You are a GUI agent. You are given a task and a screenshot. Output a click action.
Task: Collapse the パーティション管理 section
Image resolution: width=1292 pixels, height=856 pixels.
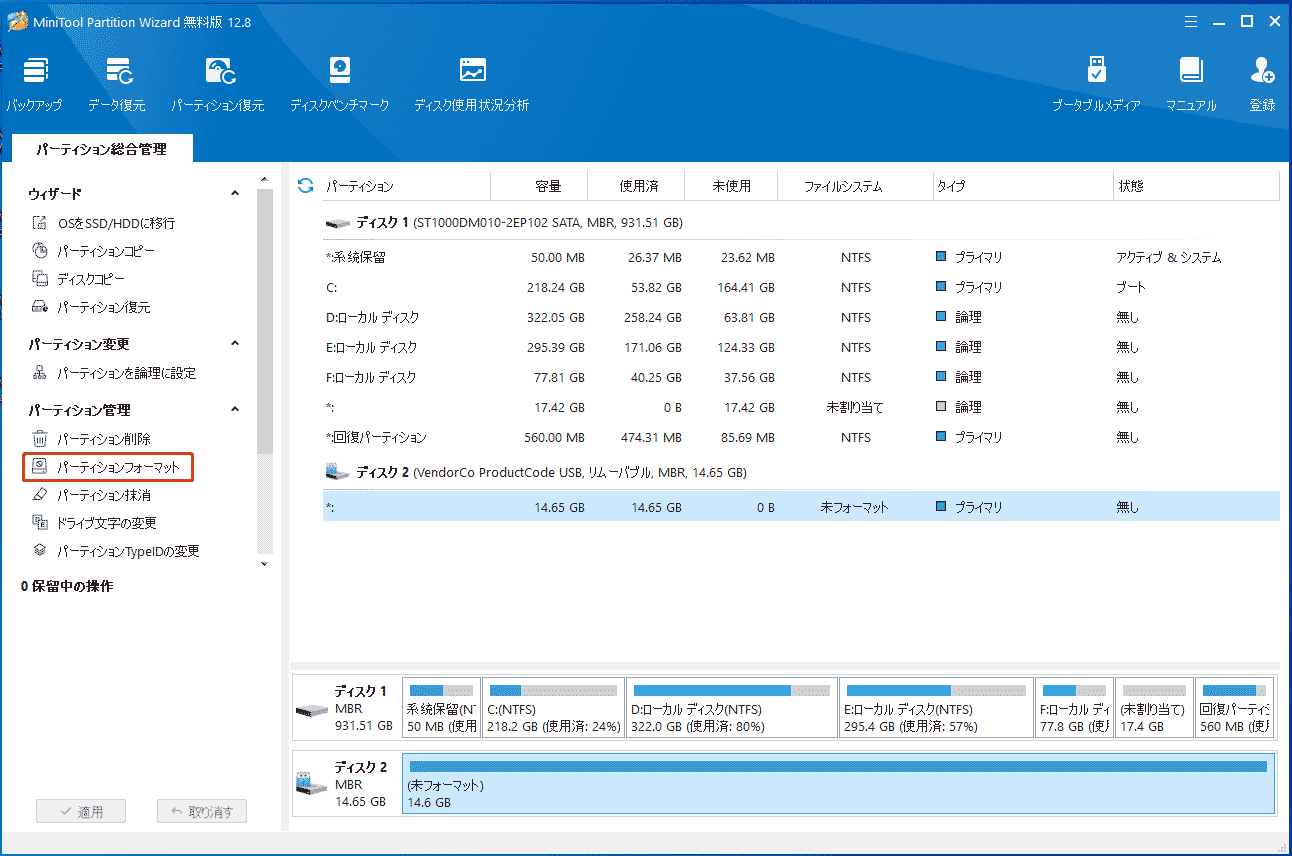[235, 410]
